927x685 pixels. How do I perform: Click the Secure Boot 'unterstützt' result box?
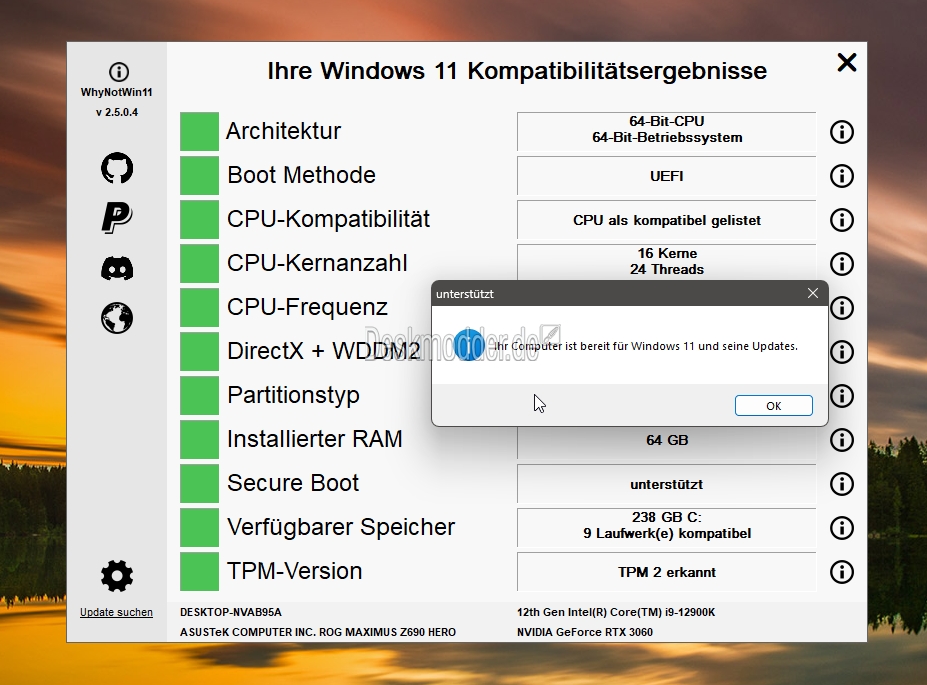click(666, 483)
